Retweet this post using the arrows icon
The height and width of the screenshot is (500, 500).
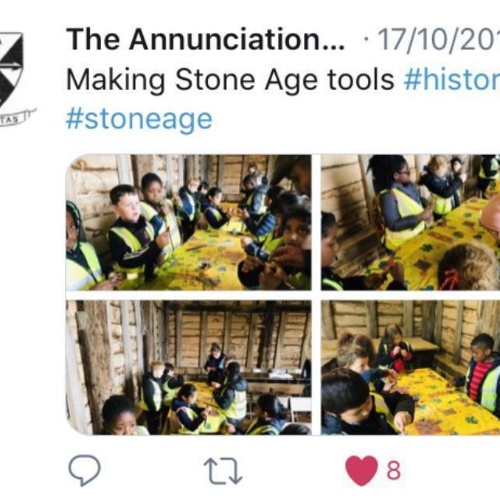click(x=223, y=471)
